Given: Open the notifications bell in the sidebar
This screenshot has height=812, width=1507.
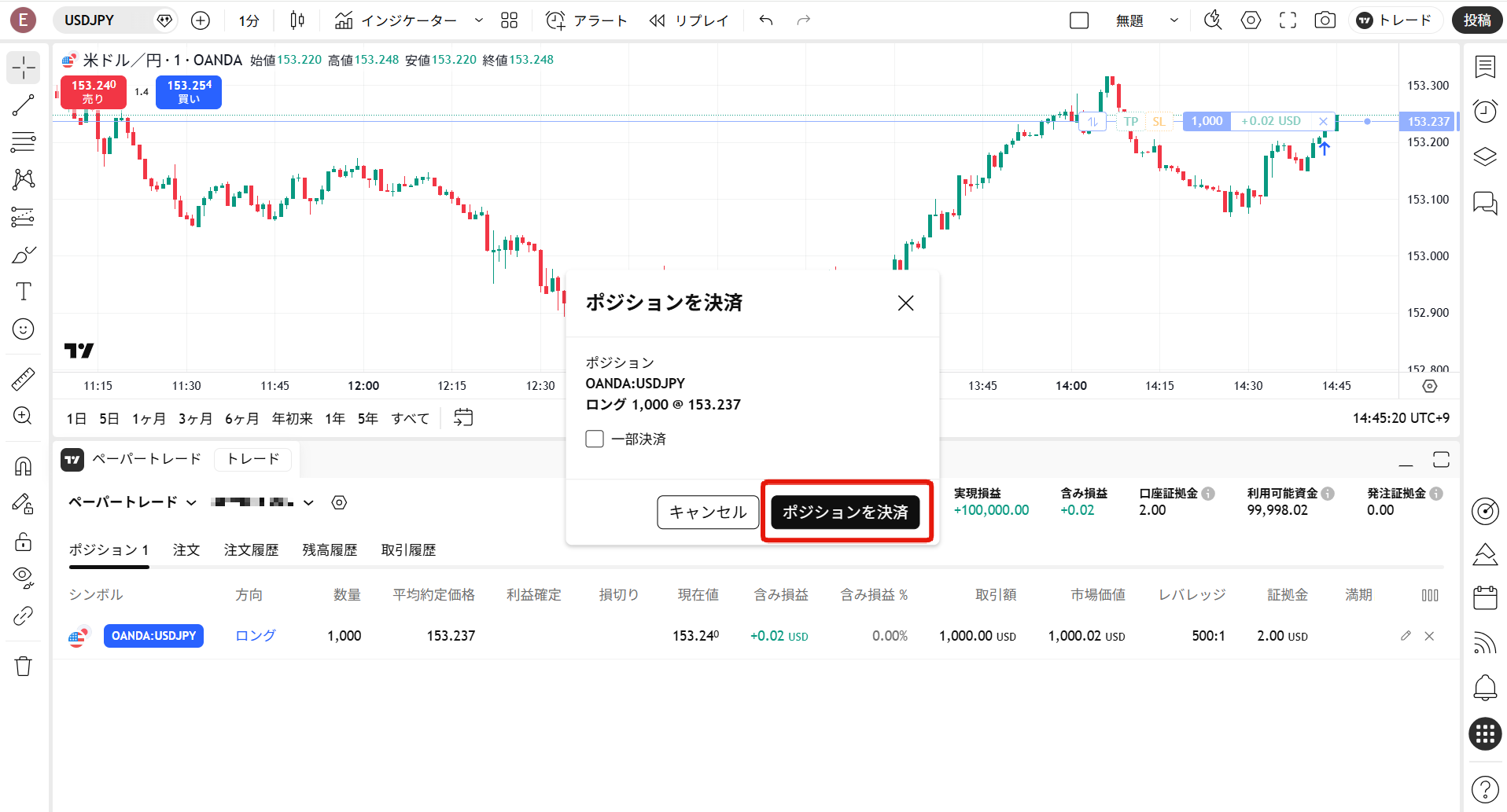Looking at the screenshot, I should 1485,687.
